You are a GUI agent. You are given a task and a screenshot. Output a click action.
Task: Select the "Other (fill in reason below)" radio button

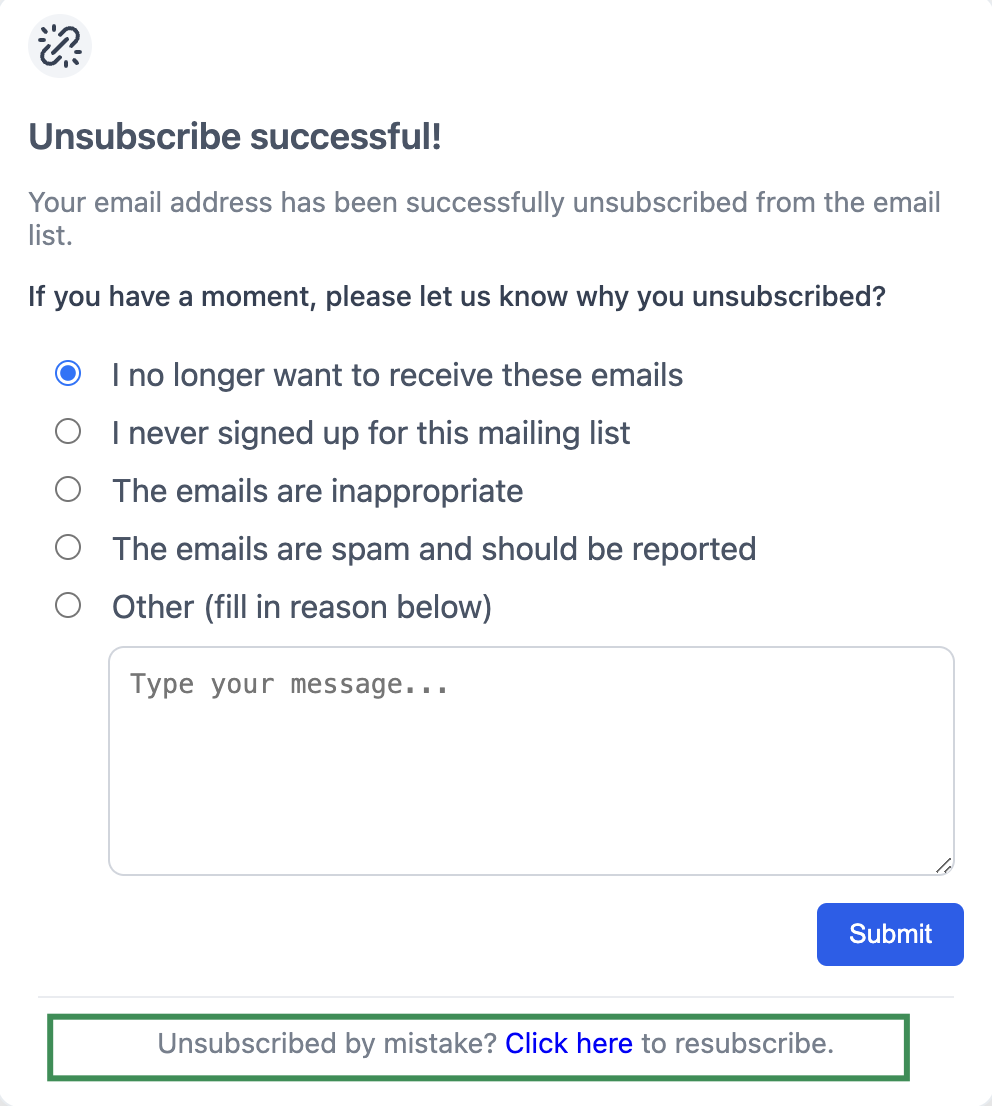(68, 606)
